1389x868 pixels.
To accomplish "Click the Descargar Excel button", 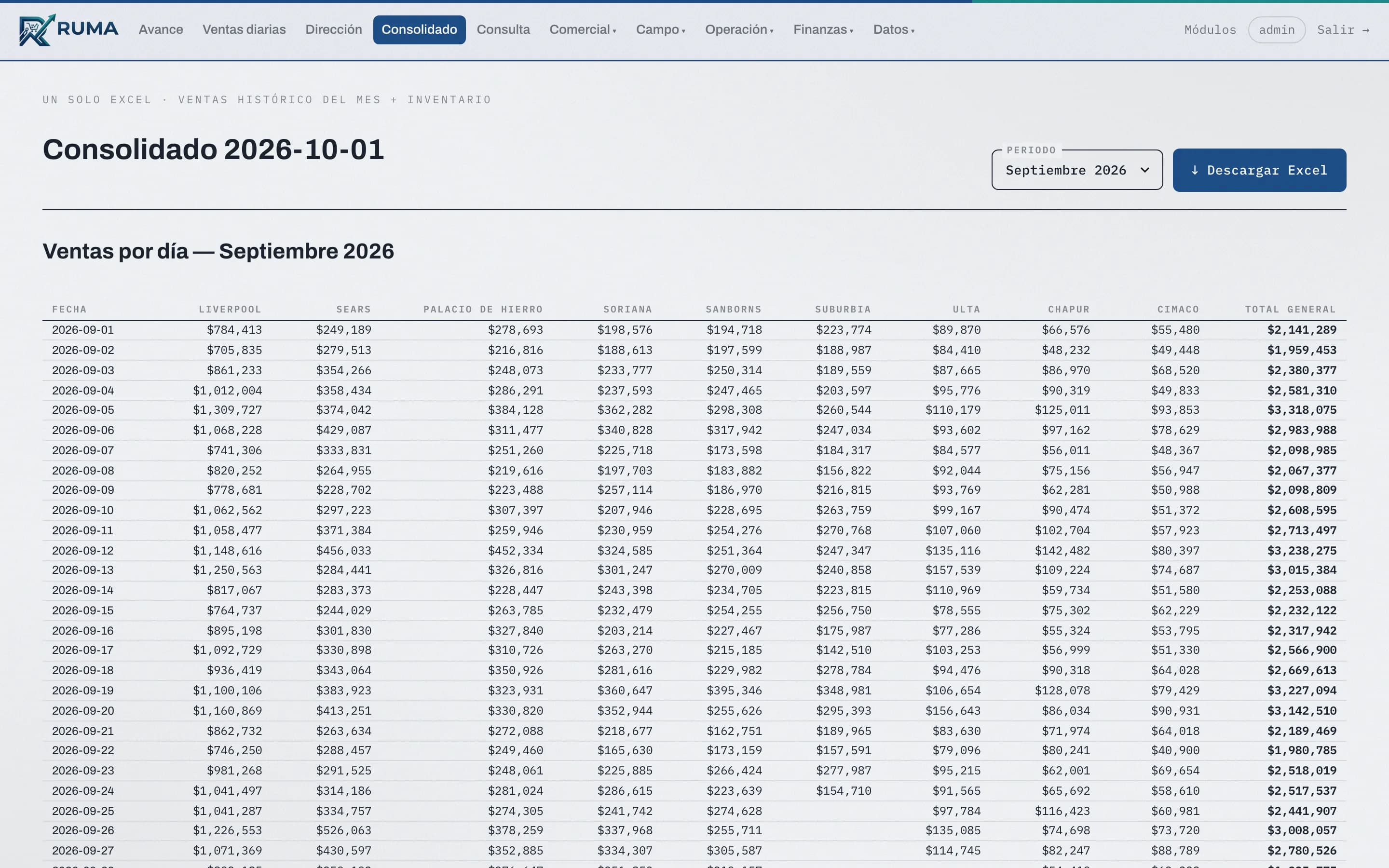I will [x=1259, y=170].
